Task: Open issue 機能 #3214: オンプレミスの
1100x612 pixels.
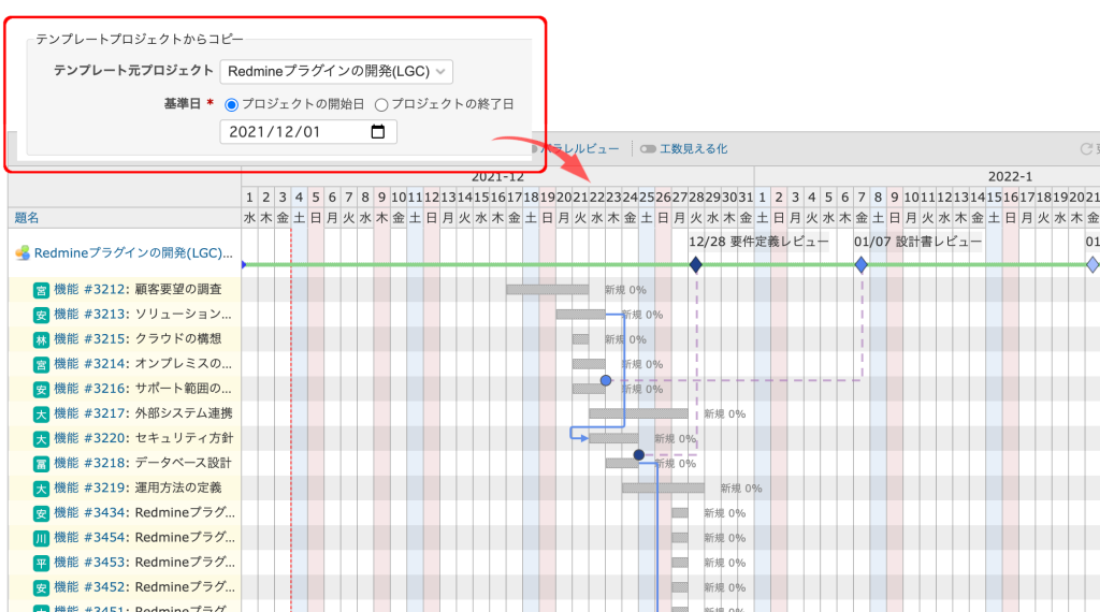Action: (x=143, y=364)
